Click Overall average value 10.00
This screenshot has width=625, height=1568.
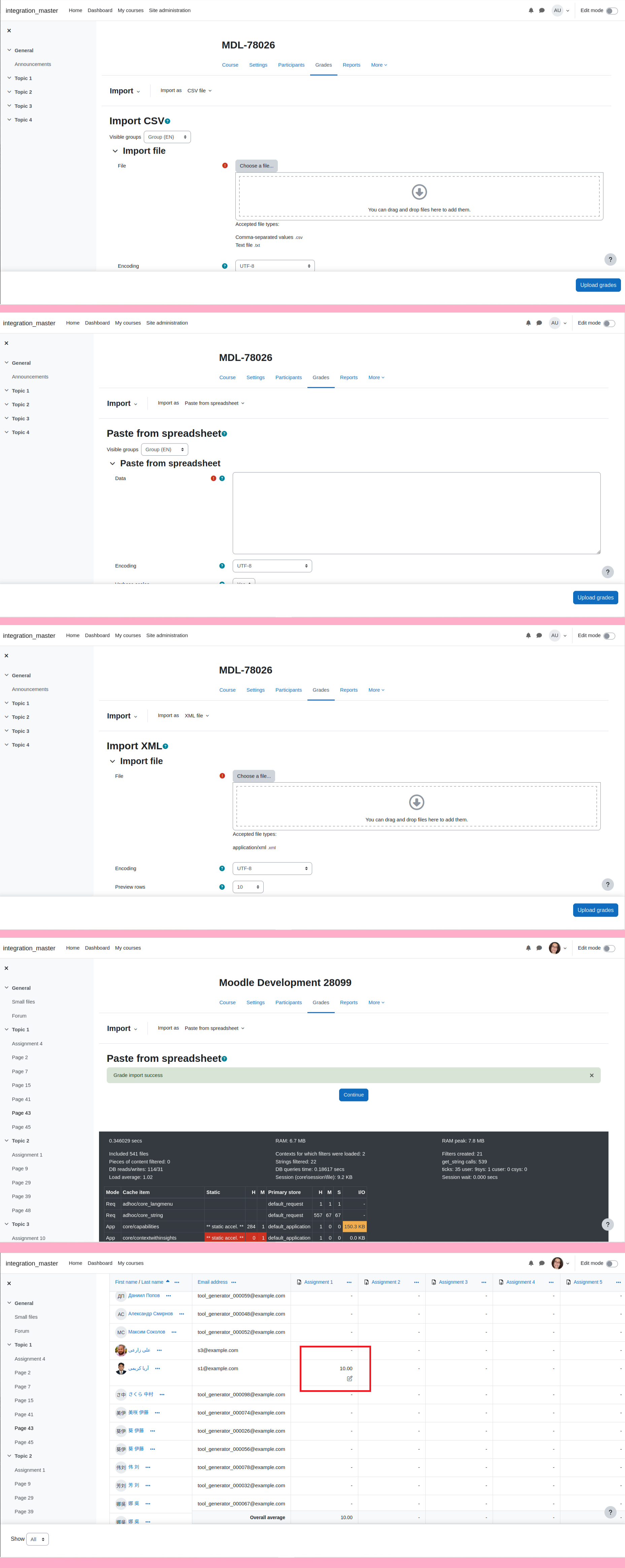coord(346,1517)
